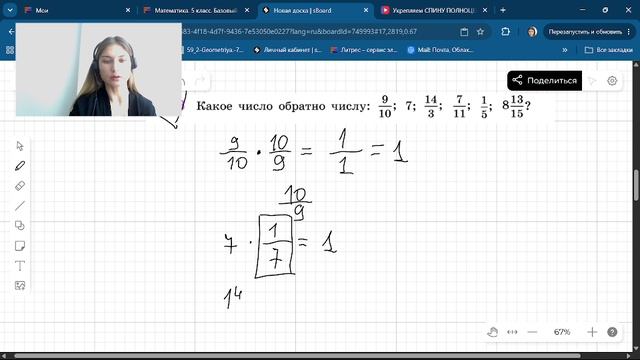Select the shapes tool

point(20,225)
